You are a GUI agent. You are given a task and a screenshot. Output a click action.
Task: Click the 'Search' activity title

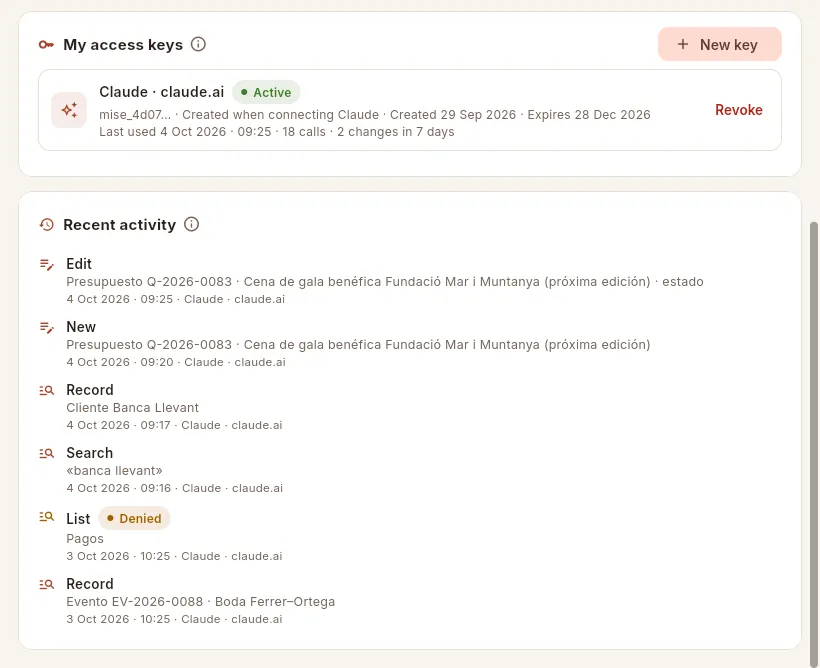point(89,453)
